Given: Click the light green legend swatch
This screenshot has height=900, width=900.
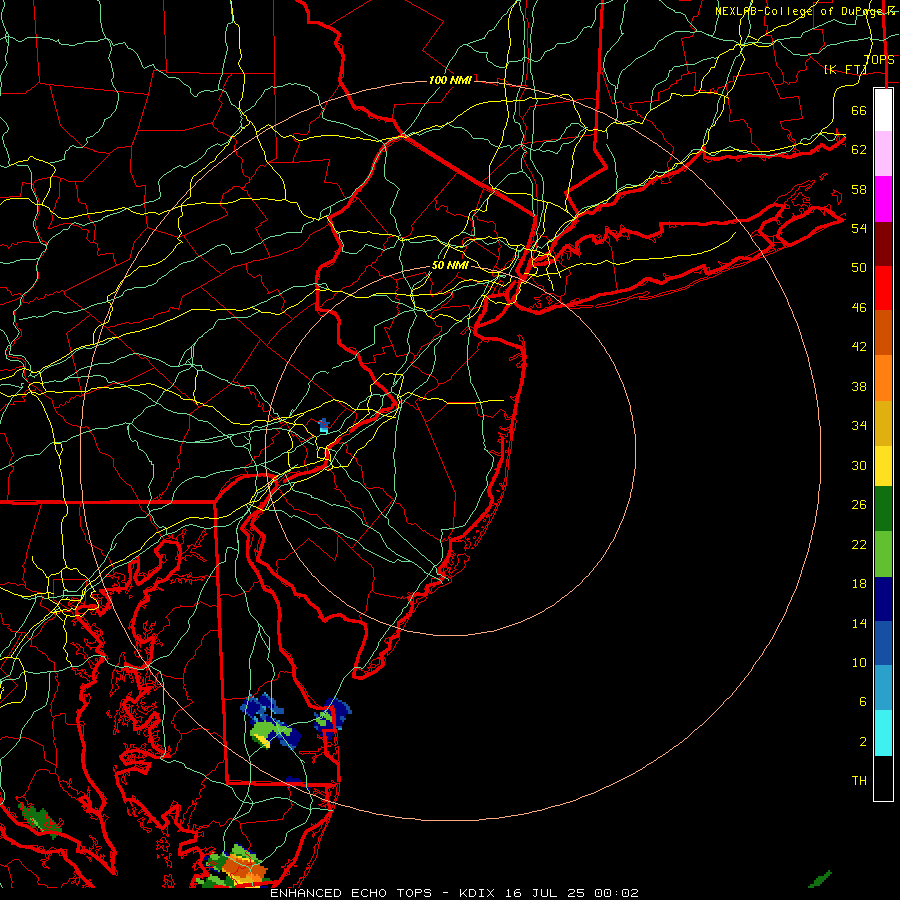Looking at the screenshot, I should click(x=883, y=554).
